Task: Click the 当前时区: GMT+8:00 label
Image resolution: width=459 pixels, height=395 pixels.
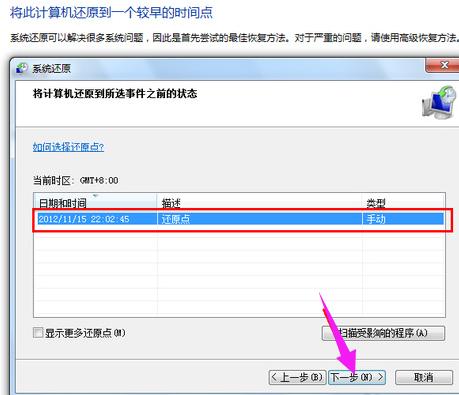Action: [75, 181]
